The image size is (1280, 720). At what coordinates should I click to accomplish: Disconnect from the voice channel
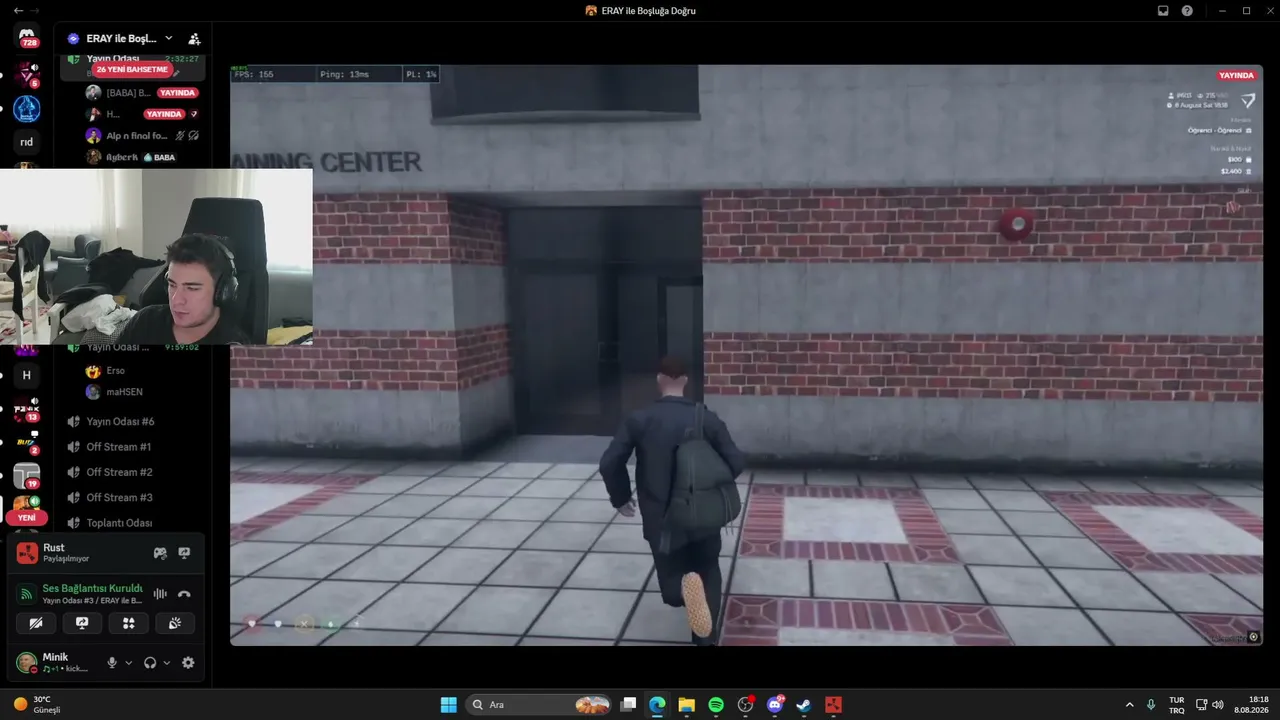pyautogui.click(x=184, y=594)
